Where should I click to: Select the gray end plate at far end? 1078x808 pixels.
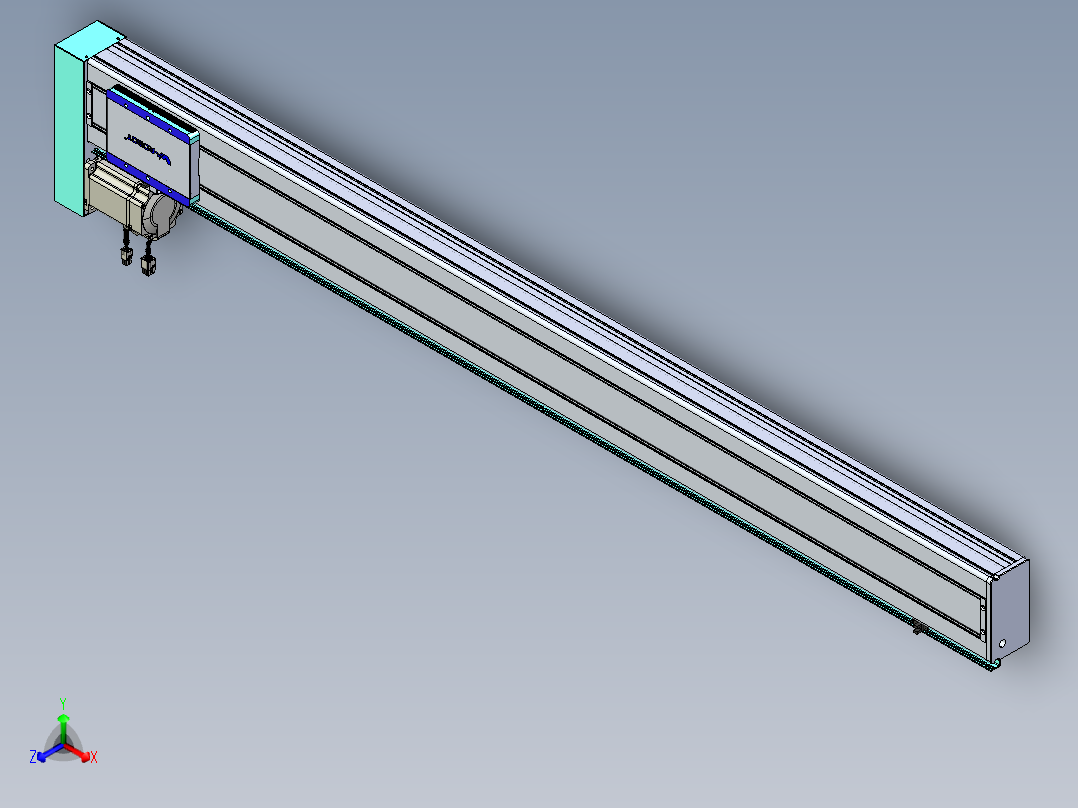tap(1011, 612)
